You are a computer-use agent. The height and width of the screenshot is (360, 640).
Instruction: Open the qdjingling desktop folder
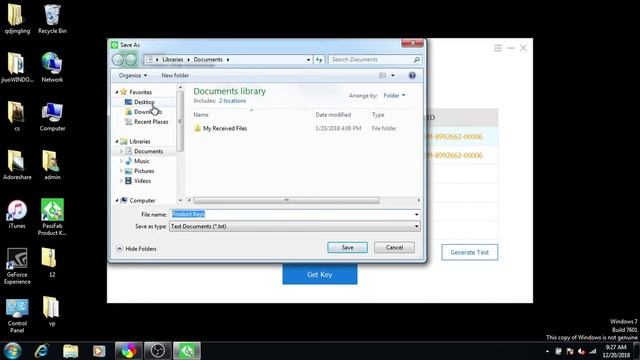click(x=17, y=18)
